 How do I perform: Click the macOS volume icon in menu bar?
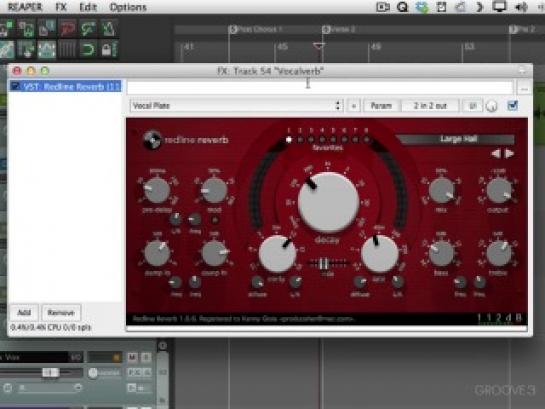(521, 7)
